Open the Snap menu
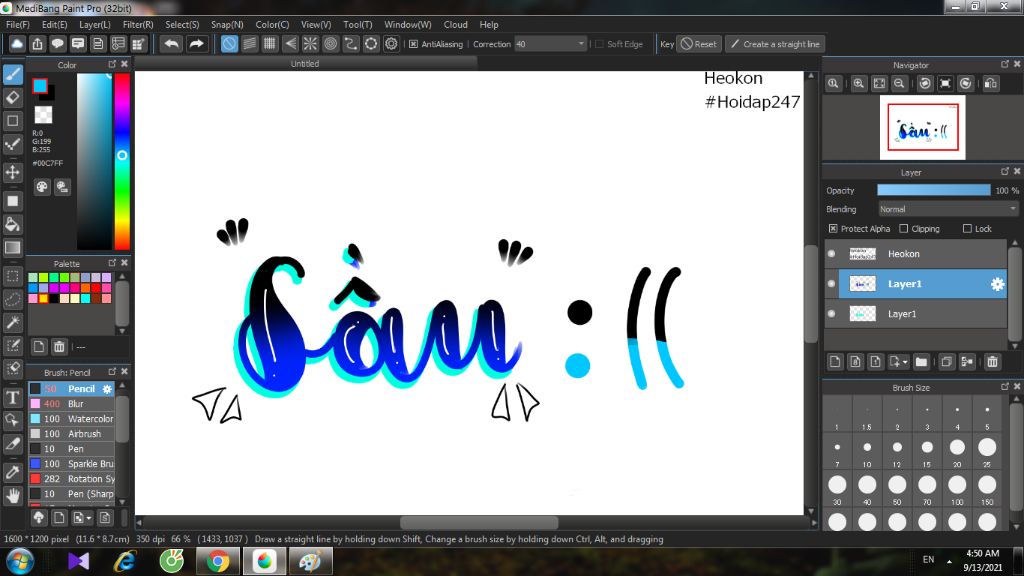 [227, 24]
